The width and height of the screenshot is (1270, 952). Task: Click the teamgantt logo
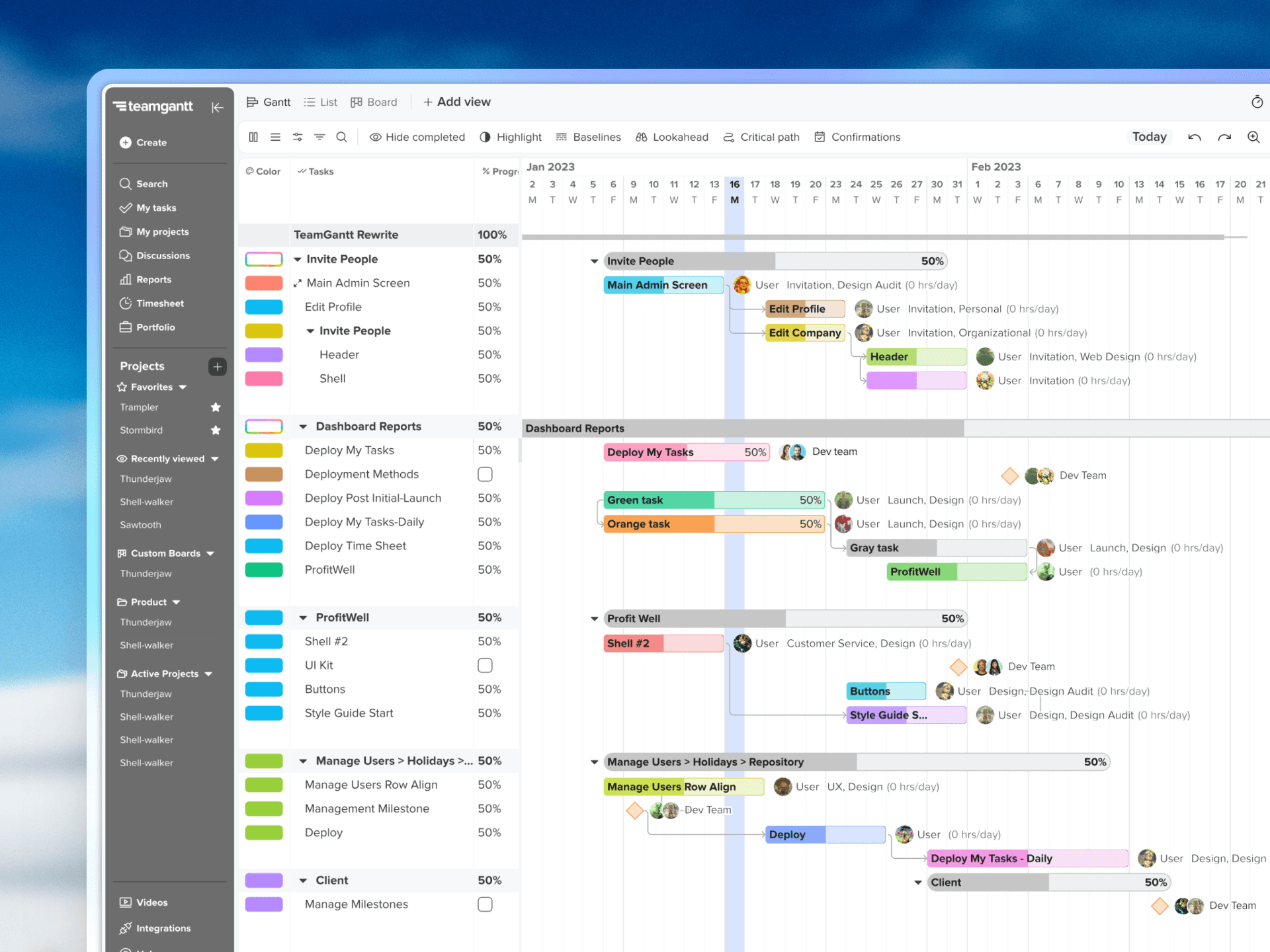click(x=153, y=106)
